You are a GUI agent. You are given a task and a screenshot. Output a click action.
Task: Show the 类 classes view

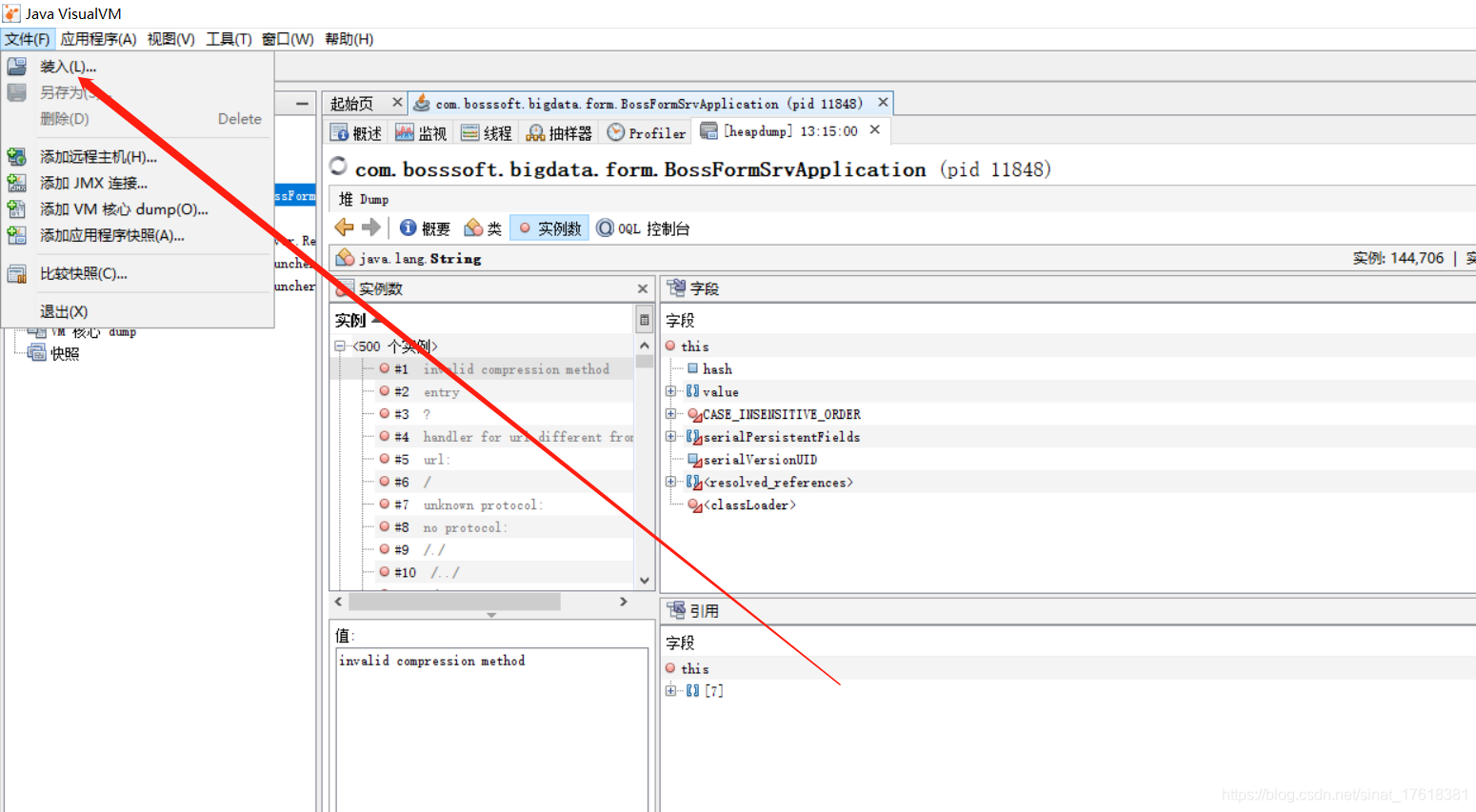[x=483, y=228]
